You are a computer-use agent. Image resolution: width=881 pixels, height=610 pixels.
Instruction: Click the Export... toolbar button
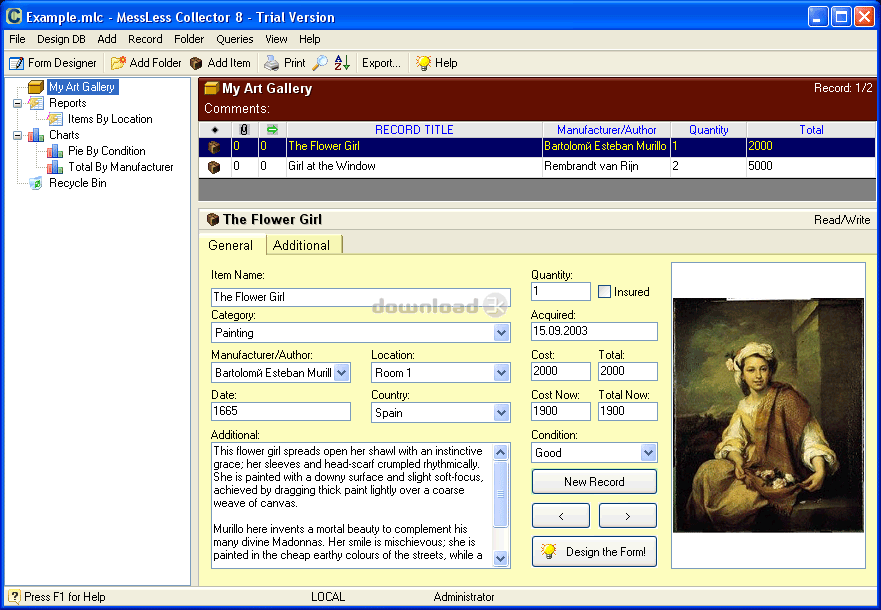[381, 63]
